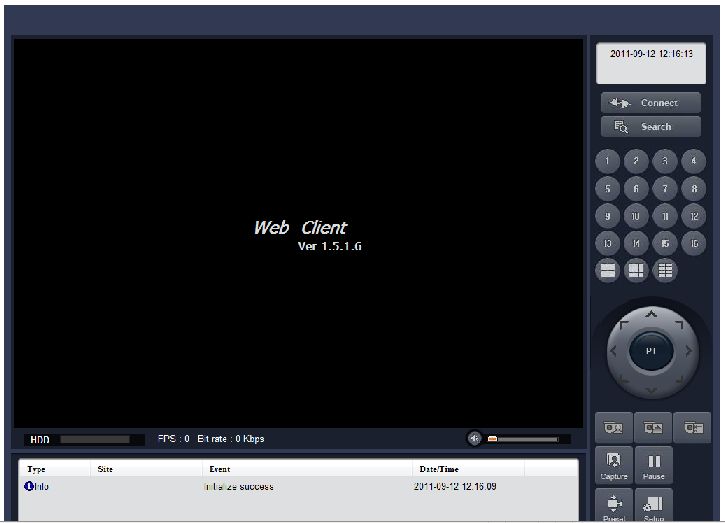
Task: Click the FPS : 0 status text
Action: click(x=173, y=438)
